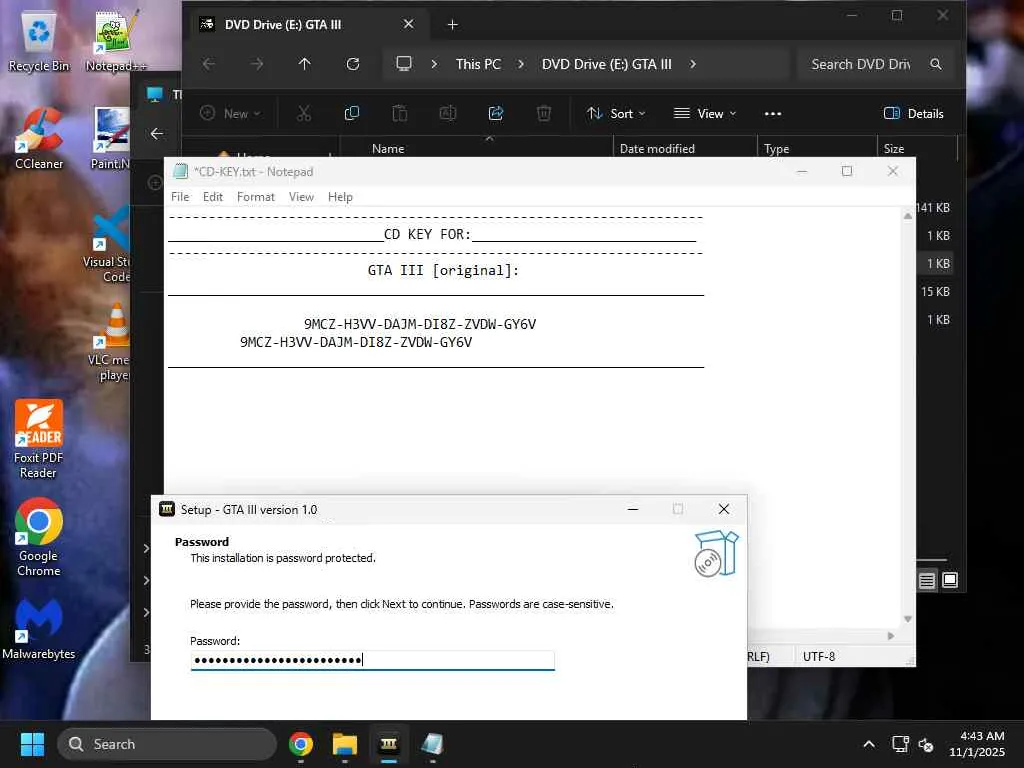
Task: Click the muted volume icon in tray
Action: point(926,744)
